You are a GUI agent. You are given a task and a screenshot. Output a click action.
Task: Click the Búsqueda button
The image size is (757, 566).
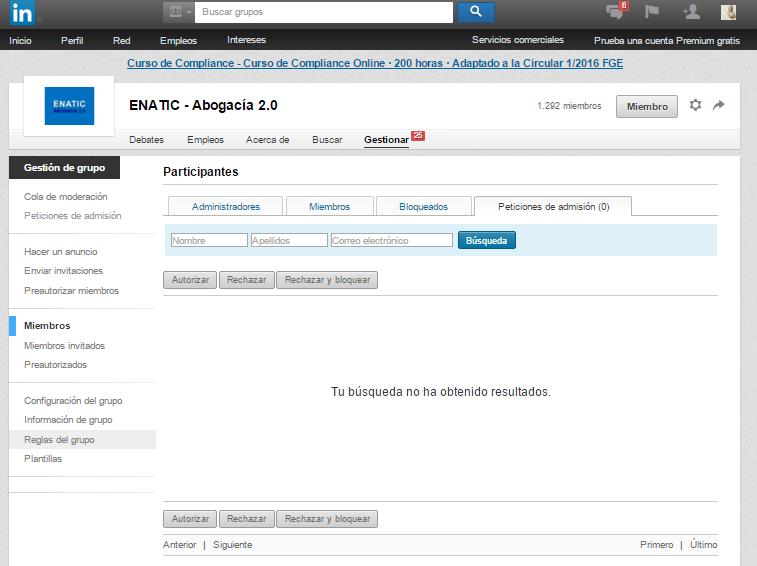pos(487,240)
